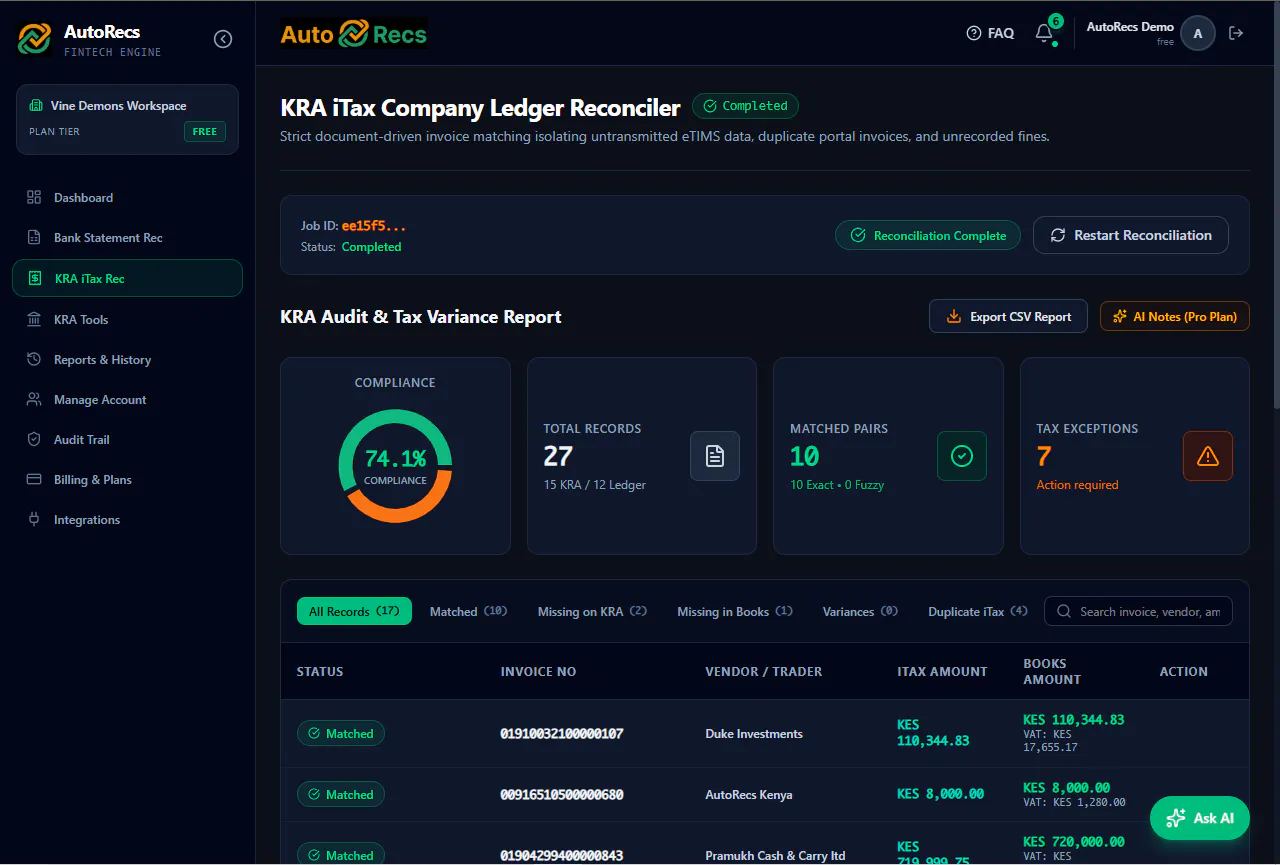1280x865 pixels.
Task: Open KRA Tools page
Action: coord(127,320)
